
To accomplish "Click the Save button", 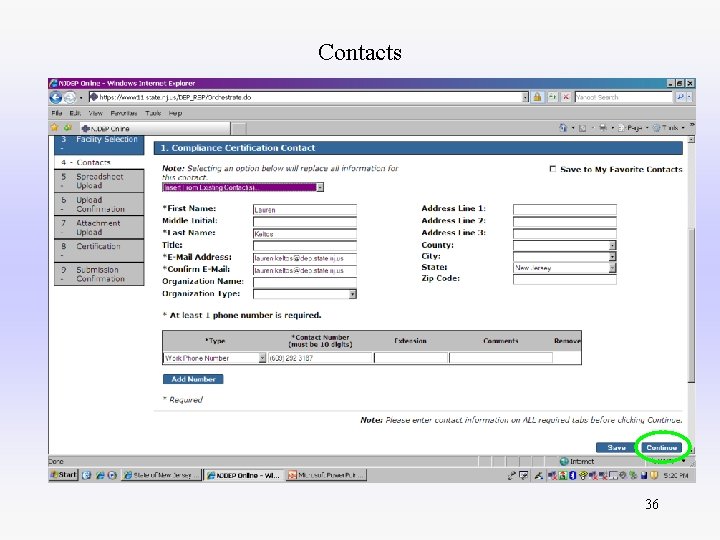I will point(616,447).
